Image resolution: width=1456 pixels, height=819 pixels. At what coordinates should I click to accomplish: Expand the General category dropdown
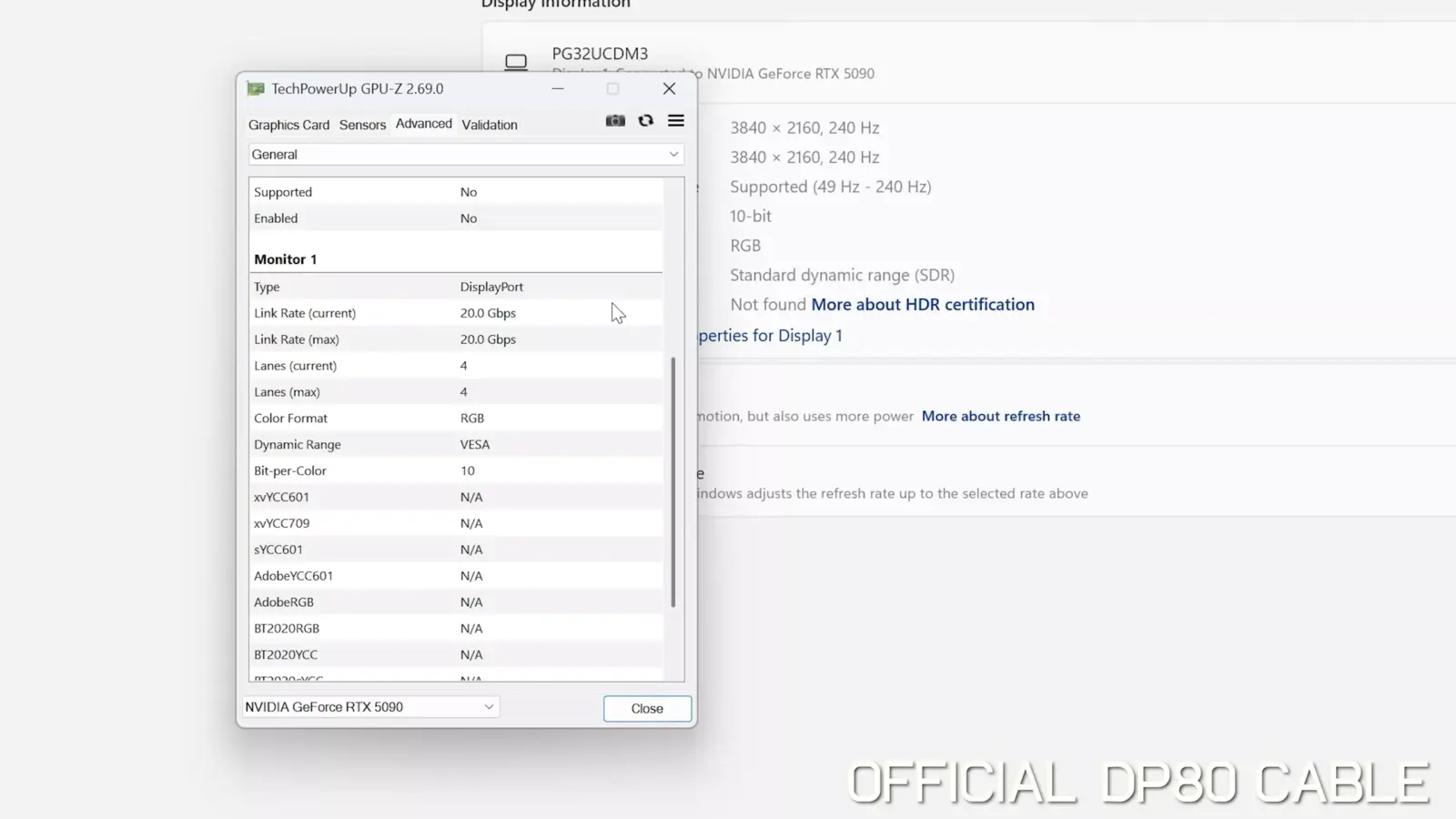pos(466,155)
